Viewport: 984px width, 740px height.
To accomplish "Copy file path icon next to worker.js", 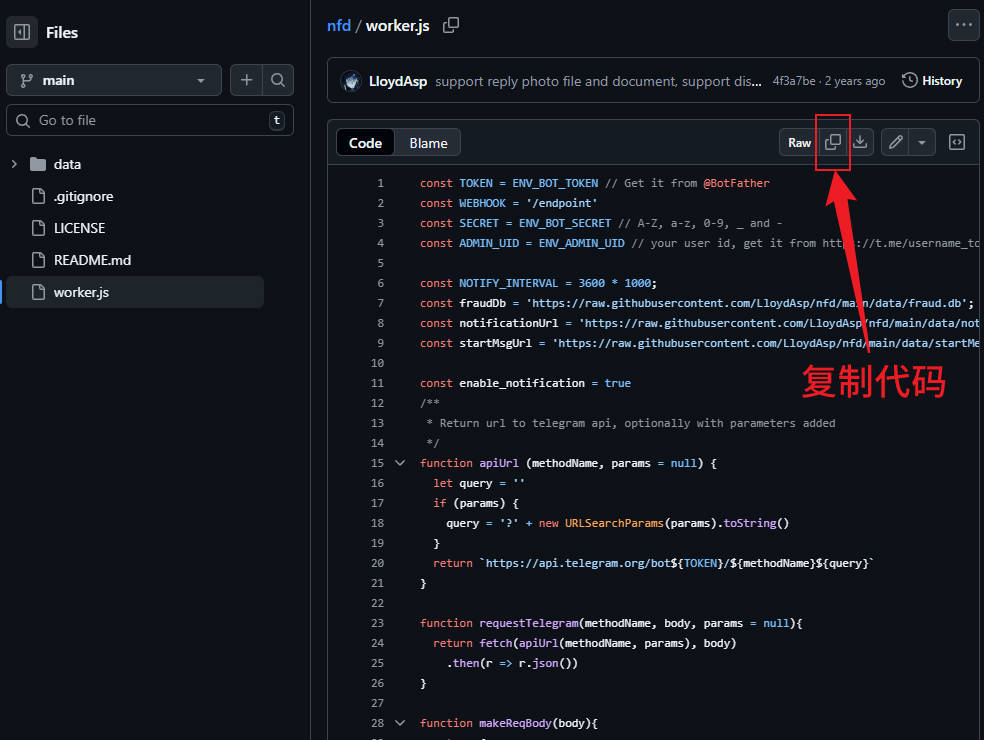I will coord(451,26).
